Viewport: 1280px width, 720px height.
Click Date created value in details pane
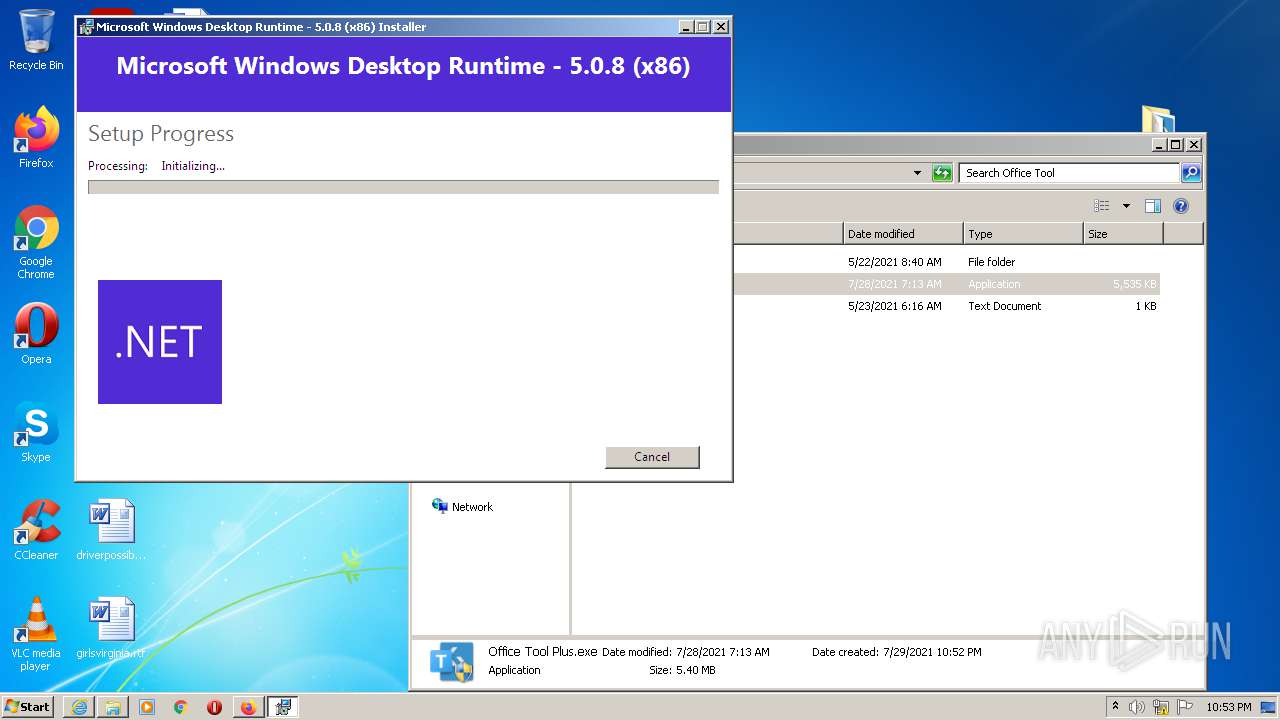pos(932,652)
